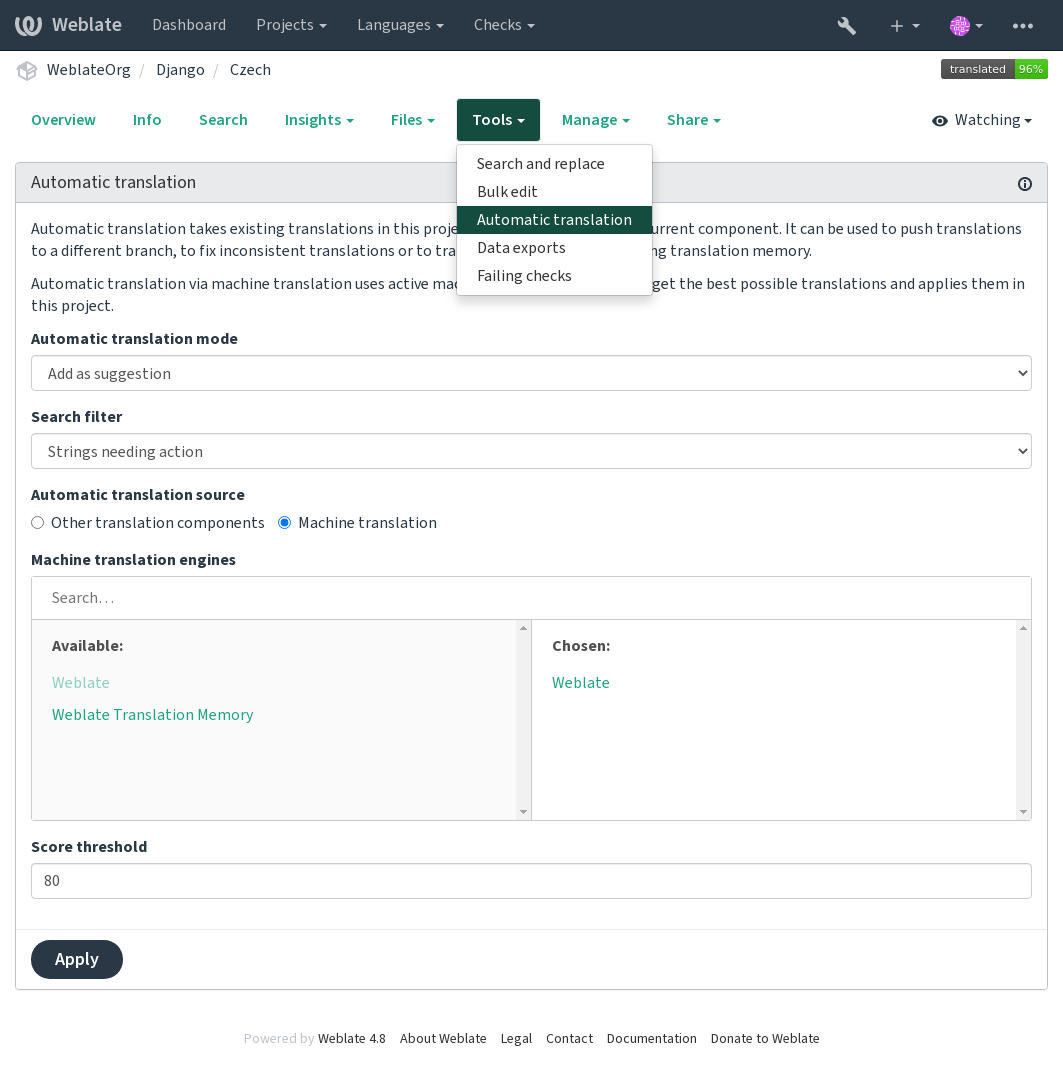This screenshot has width=1063, height=1076.
Task: Go to the Search tab
Action: point(223,120)
